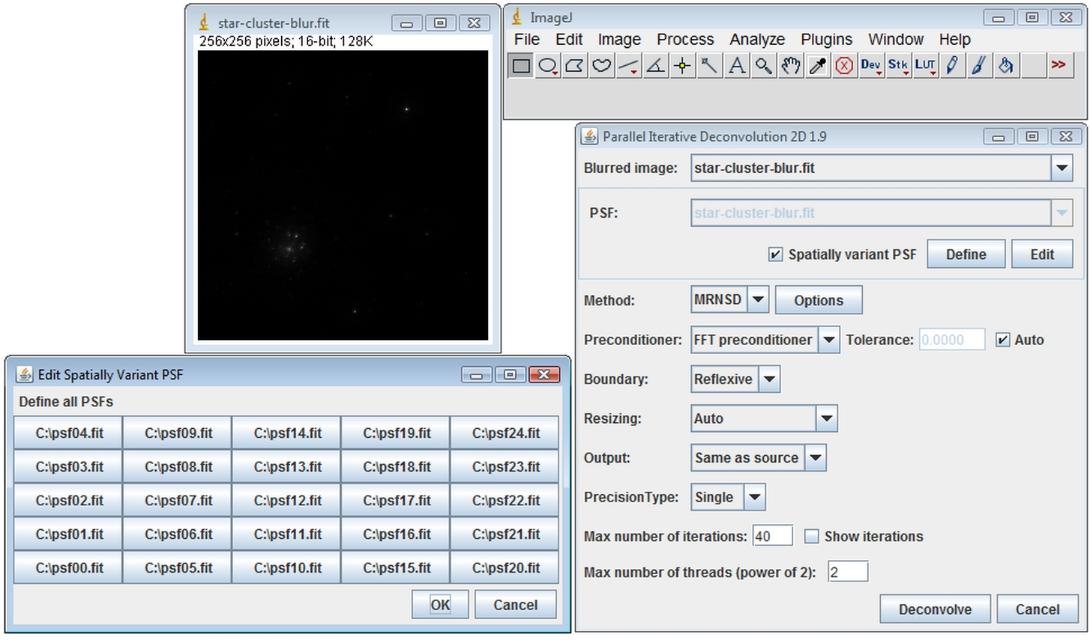This screenshot has height=641, width=1090.
Task: Click OK in Edit Spatially Variant PSF
Action: (x=440, y=605)
